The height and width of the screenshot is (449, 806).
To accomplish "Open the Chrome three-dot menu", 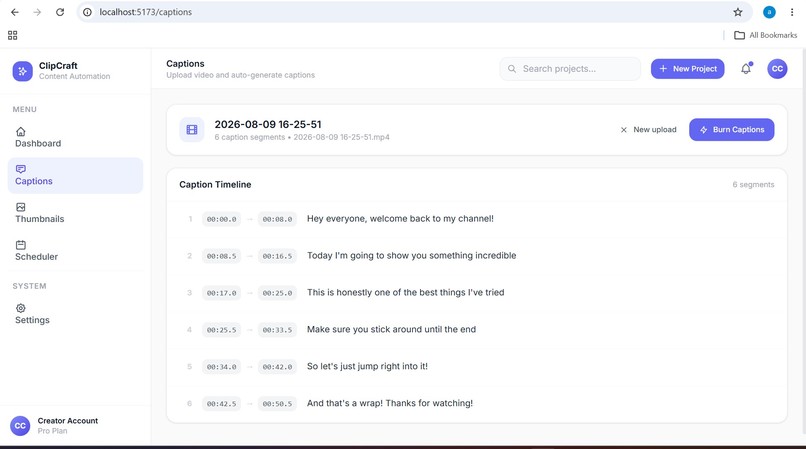I will (x=792, y=12).
